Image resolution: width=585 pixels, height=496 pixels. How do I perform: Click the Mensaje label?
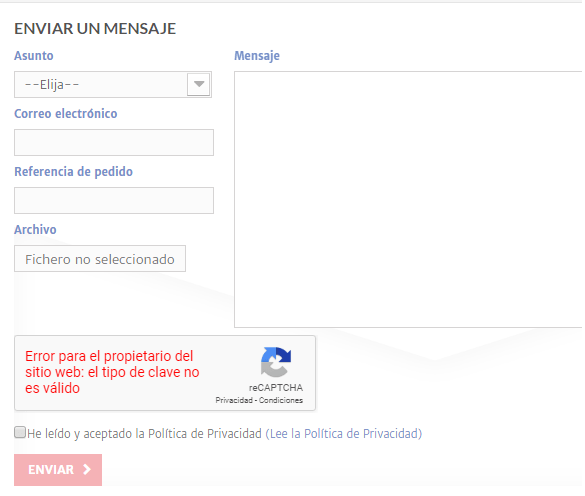(257, 56)
